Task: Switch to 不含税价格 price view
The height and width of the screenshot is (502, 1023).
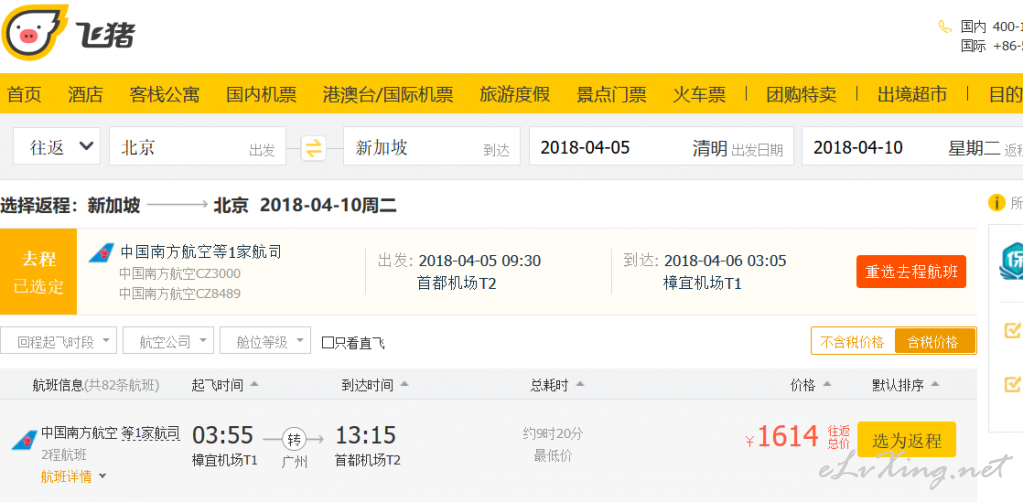Action: pyautogui.click(x=852, y=342)
